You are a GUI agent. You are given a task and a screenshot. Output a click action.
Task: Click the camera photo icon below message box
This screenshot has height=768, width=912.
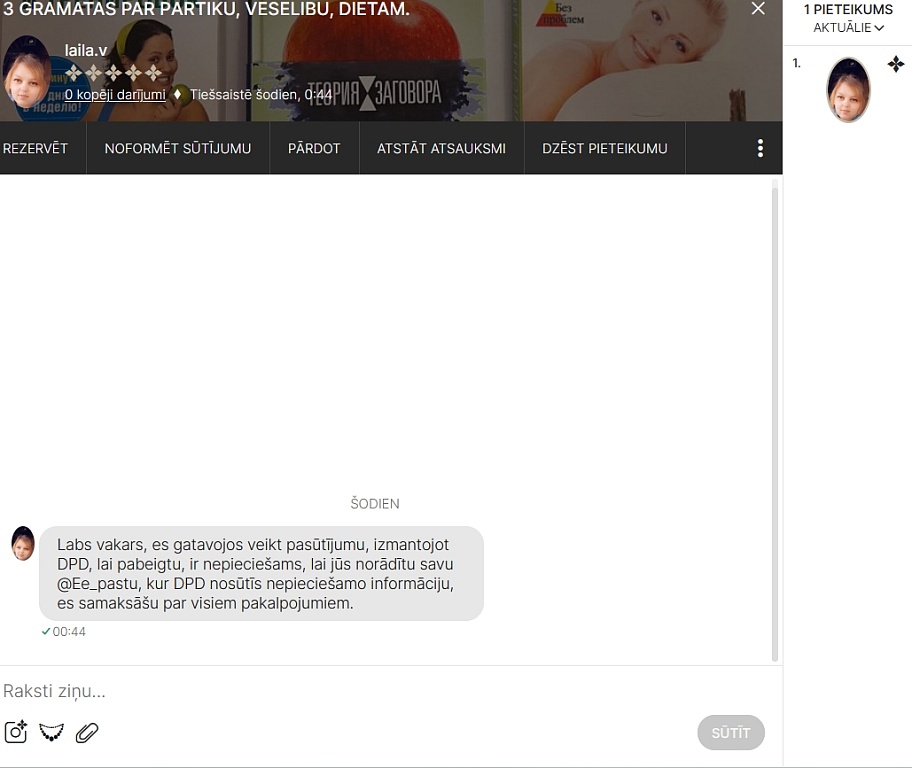point(16,732)
